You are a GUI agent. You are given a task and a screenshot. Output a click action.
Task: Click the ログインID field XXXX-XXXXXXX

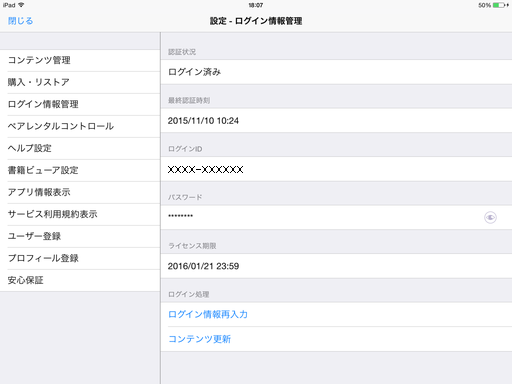[x=336, y=169]
